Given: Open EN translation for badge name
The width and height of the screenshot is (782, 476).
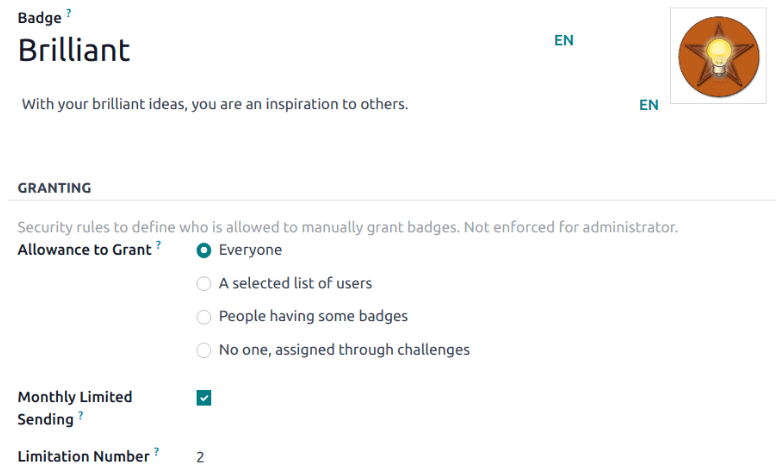Looking at the screenshot, I should coord(564,41).
